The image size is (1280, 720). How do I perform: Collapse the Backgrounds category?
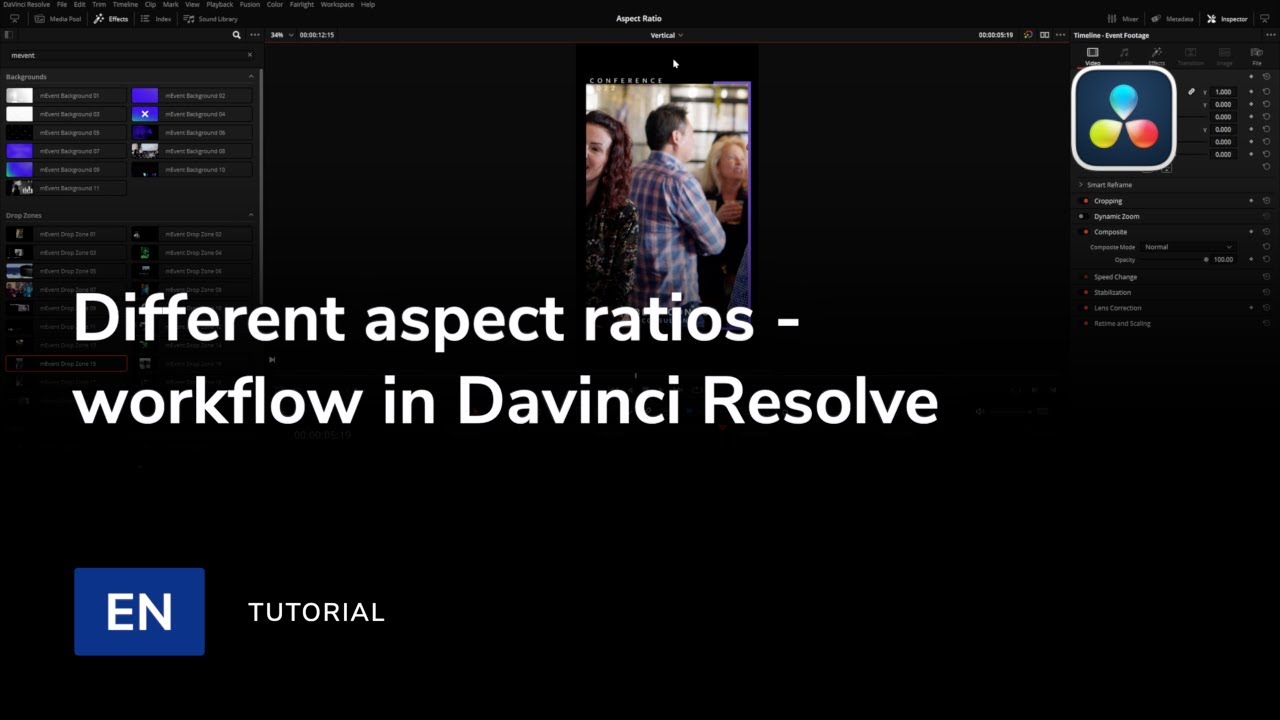click(x=251, y=77)
